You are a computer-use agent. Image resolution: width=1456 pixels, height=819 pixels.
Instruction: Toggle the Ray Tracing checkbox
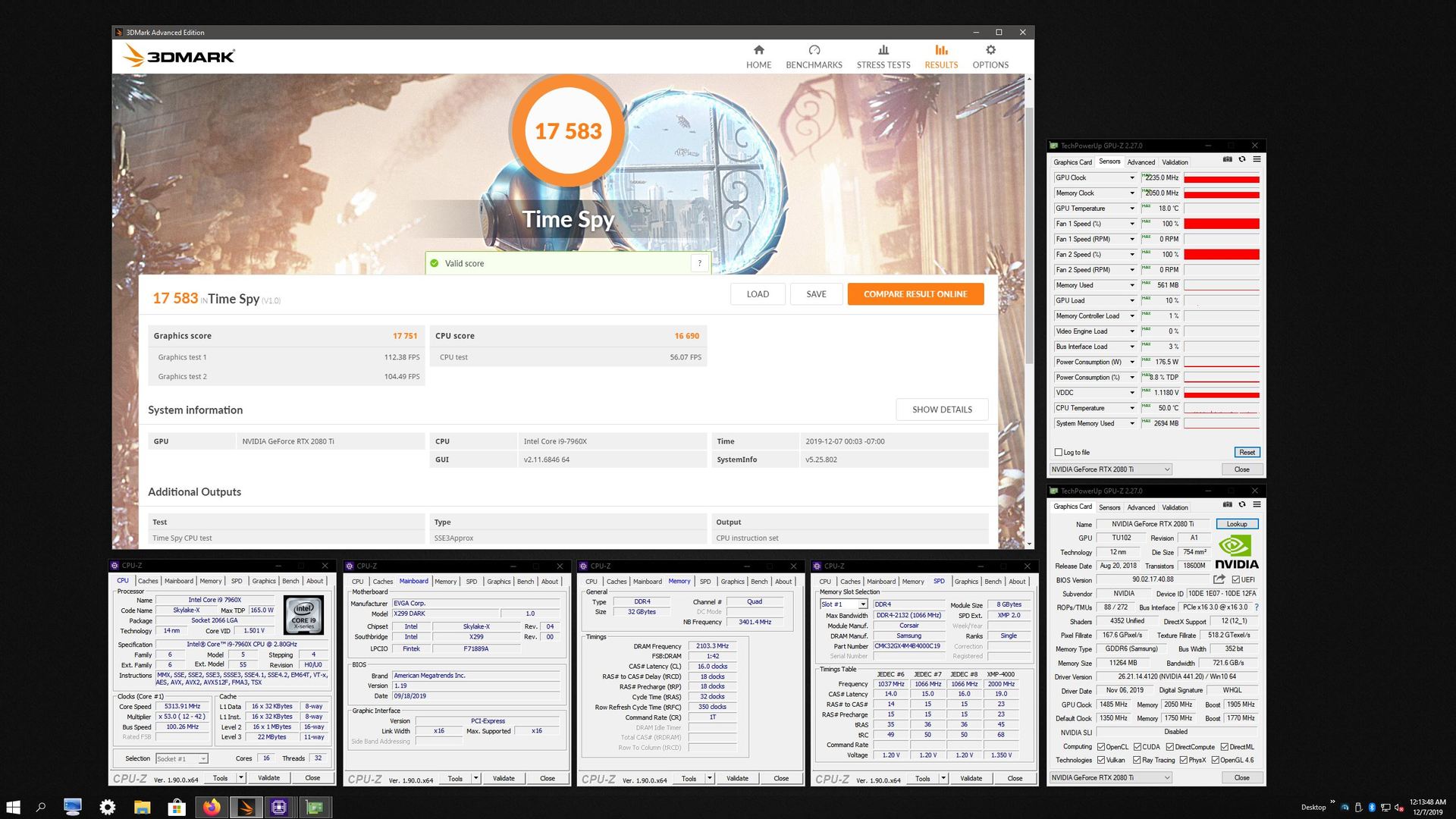pyautogui.click(x=1137, y=760)
